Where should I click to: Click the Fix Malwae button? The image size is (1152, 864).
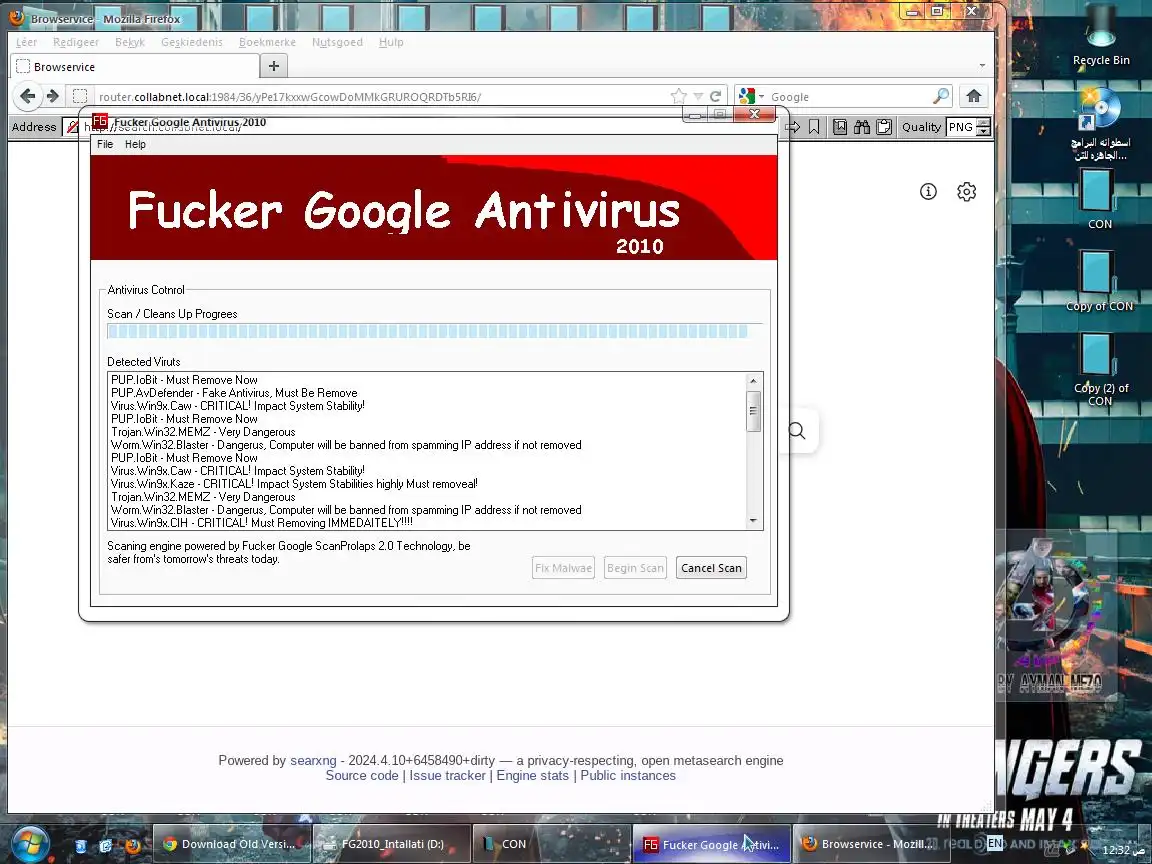tap(564, 568)
